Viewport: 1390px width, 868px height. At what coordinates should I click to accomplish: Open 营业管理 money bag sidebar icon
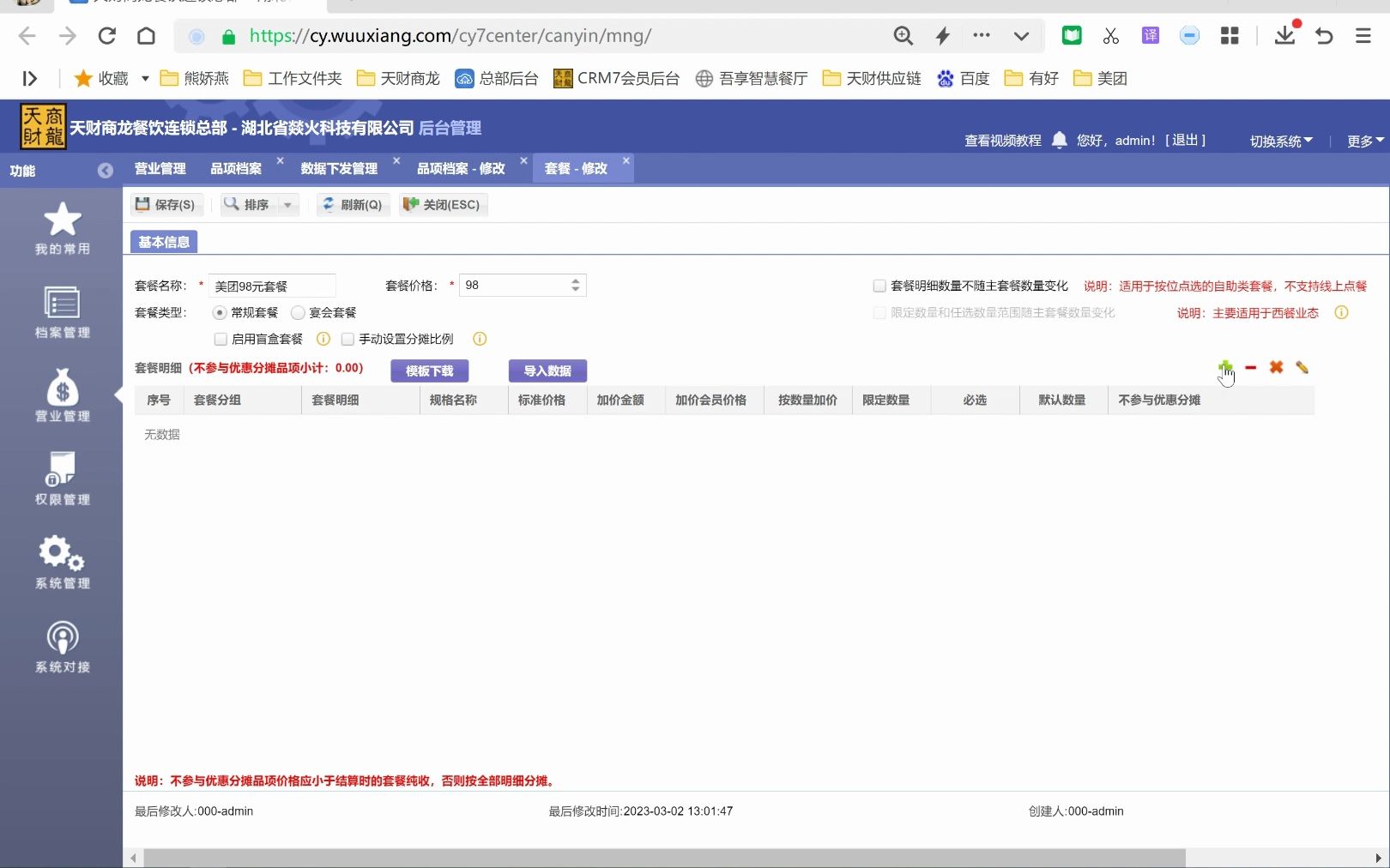(x=63, y=395)
